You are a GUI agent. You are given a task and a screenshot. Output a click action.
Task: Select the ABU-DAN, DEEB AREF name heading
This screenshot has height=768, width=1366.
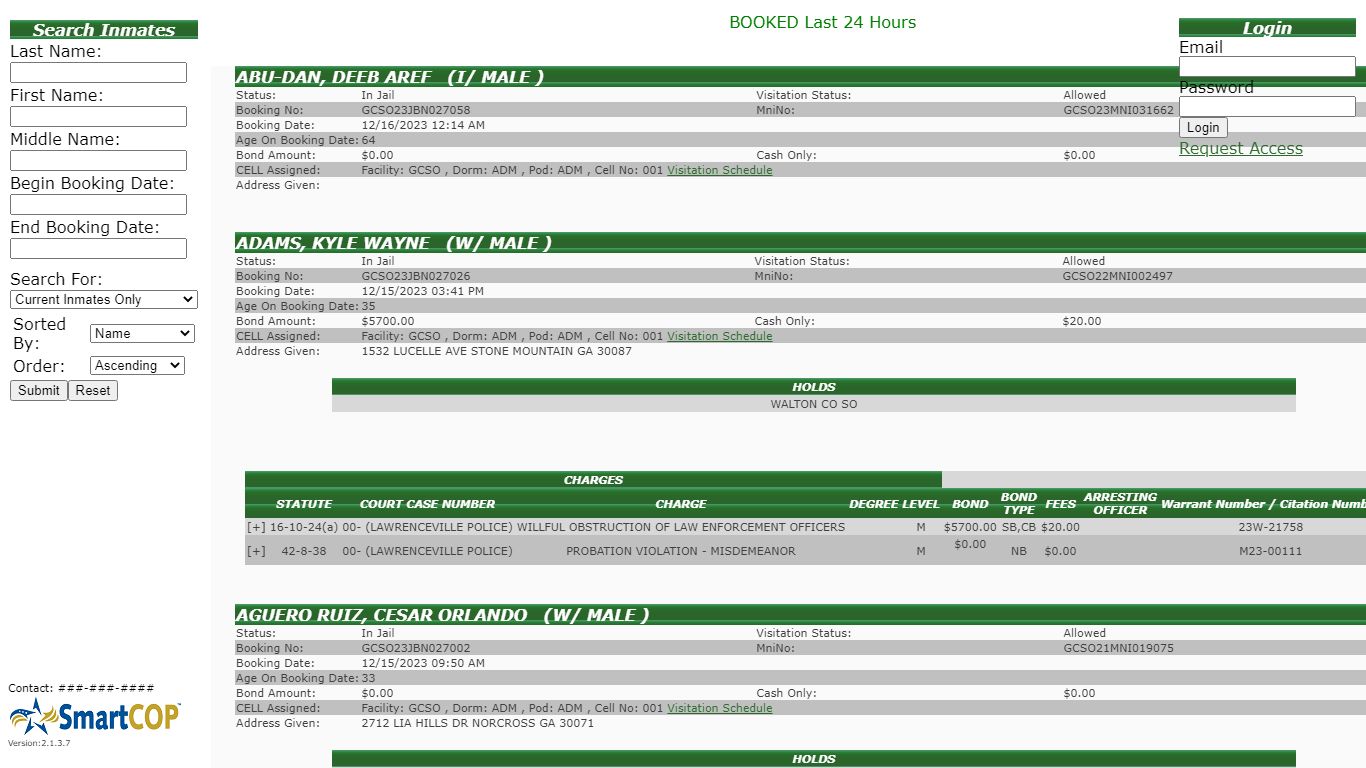click(x=390, y=77)
